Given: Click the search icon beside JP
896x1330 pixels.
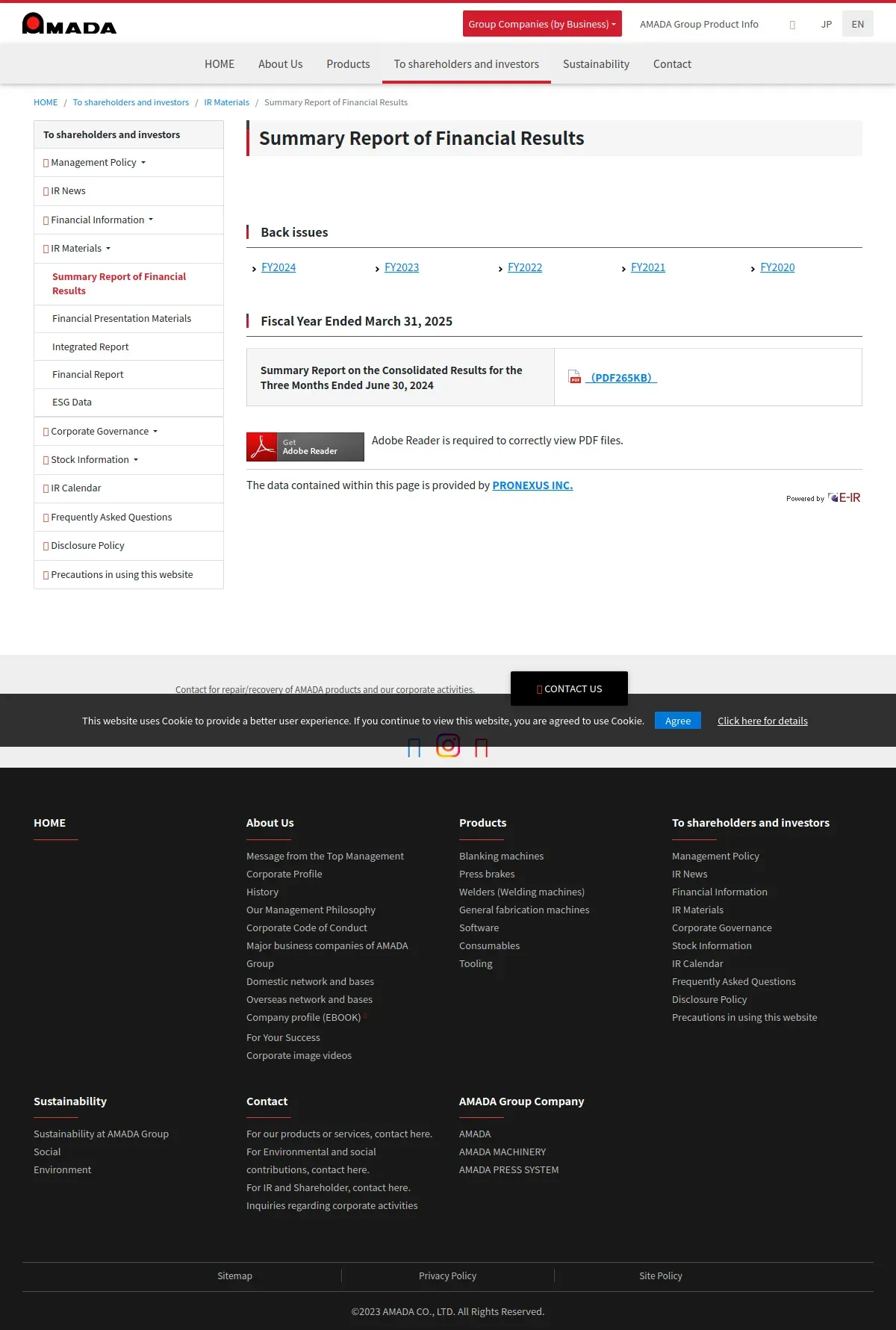Looking at the screenshot, I should click(x=792, y=25).
